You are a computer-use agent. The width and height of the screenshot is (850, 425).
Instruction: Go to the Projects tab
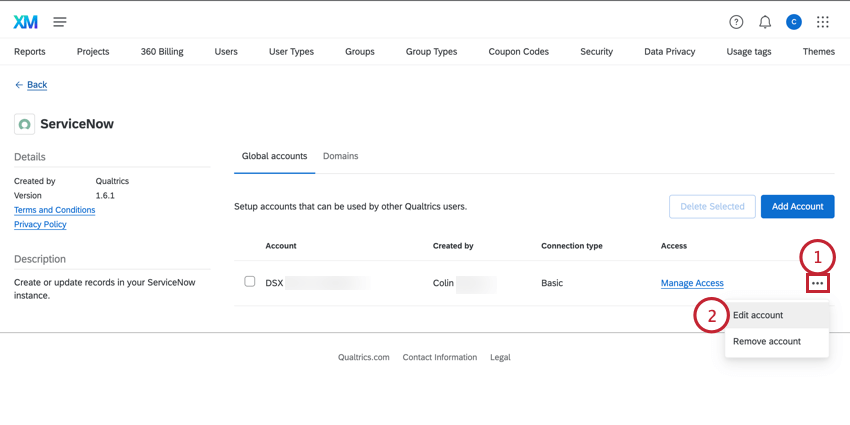pos(93,51)
